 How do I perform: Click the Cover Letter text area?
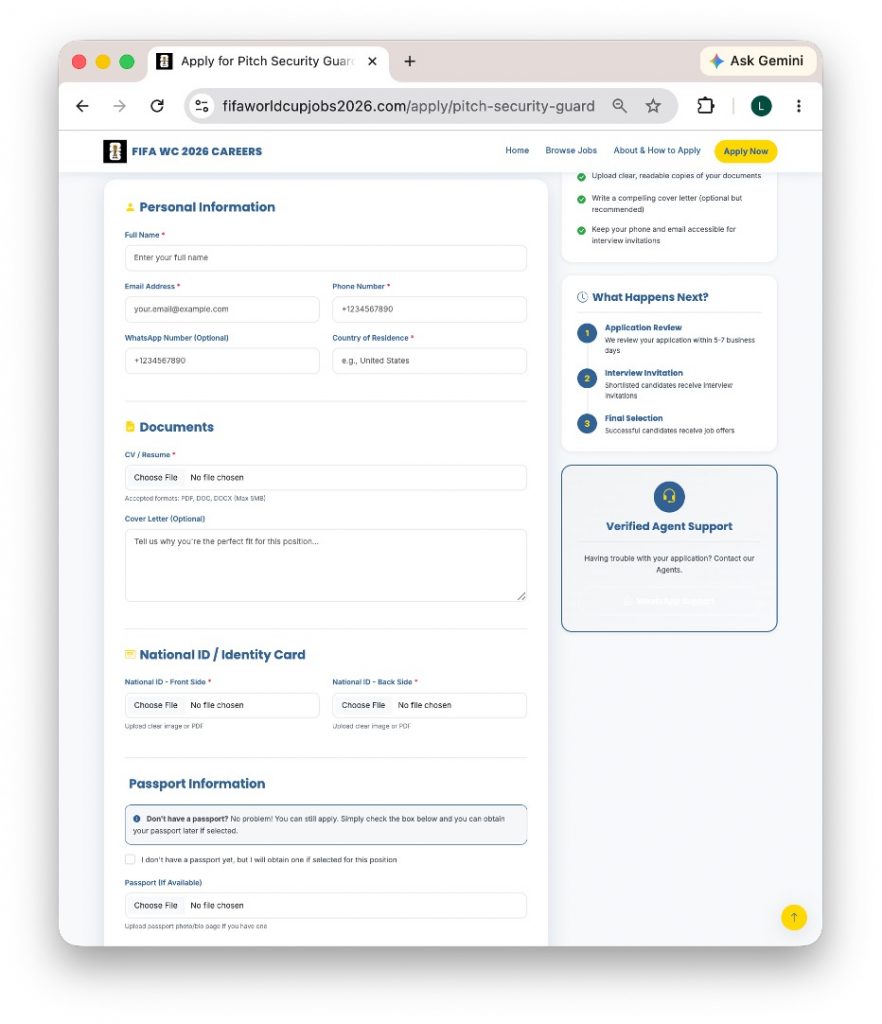pyautogui.click(x=326, y=566)
